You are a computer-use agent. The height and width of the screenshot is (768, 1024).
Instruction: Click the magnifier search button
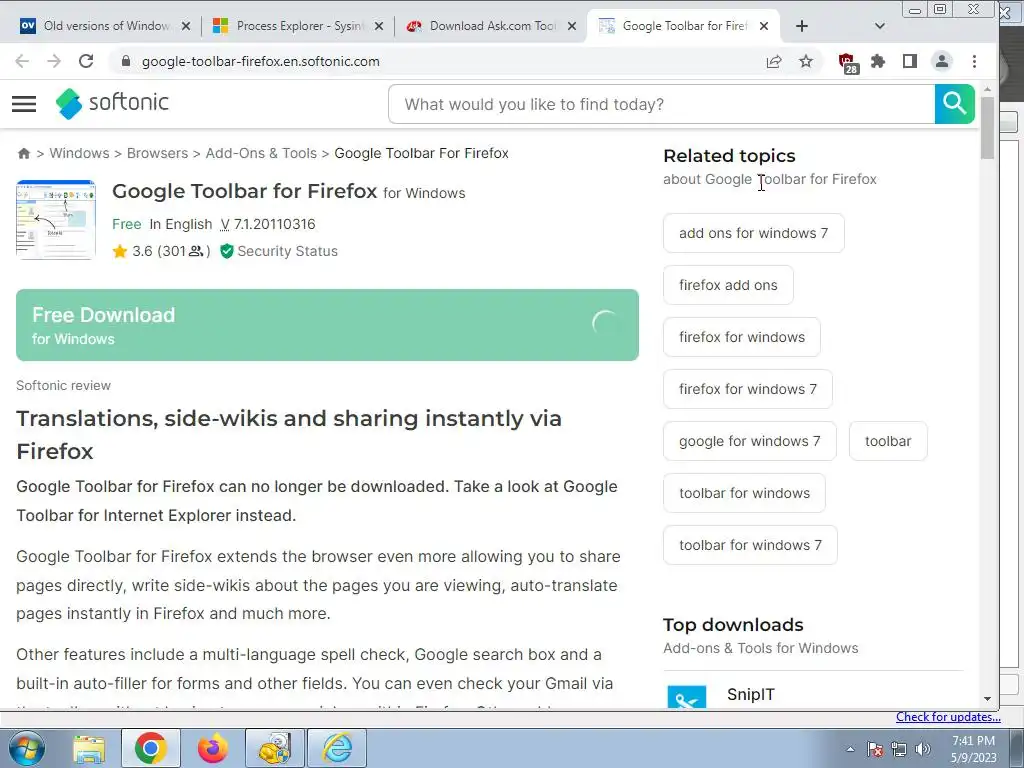click(x=954, y=104)
